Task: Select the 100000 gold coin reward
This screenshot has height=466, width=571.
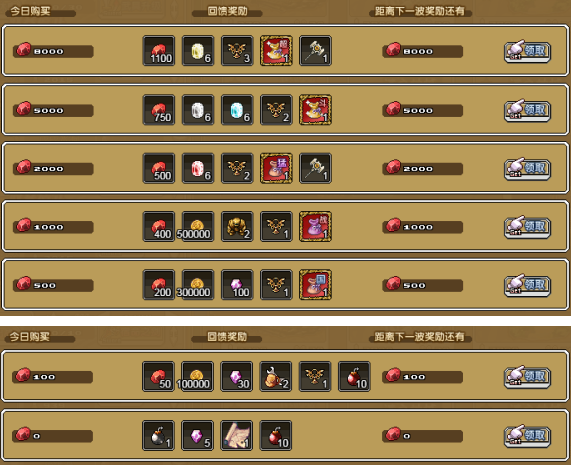Action: click(197, 376)
